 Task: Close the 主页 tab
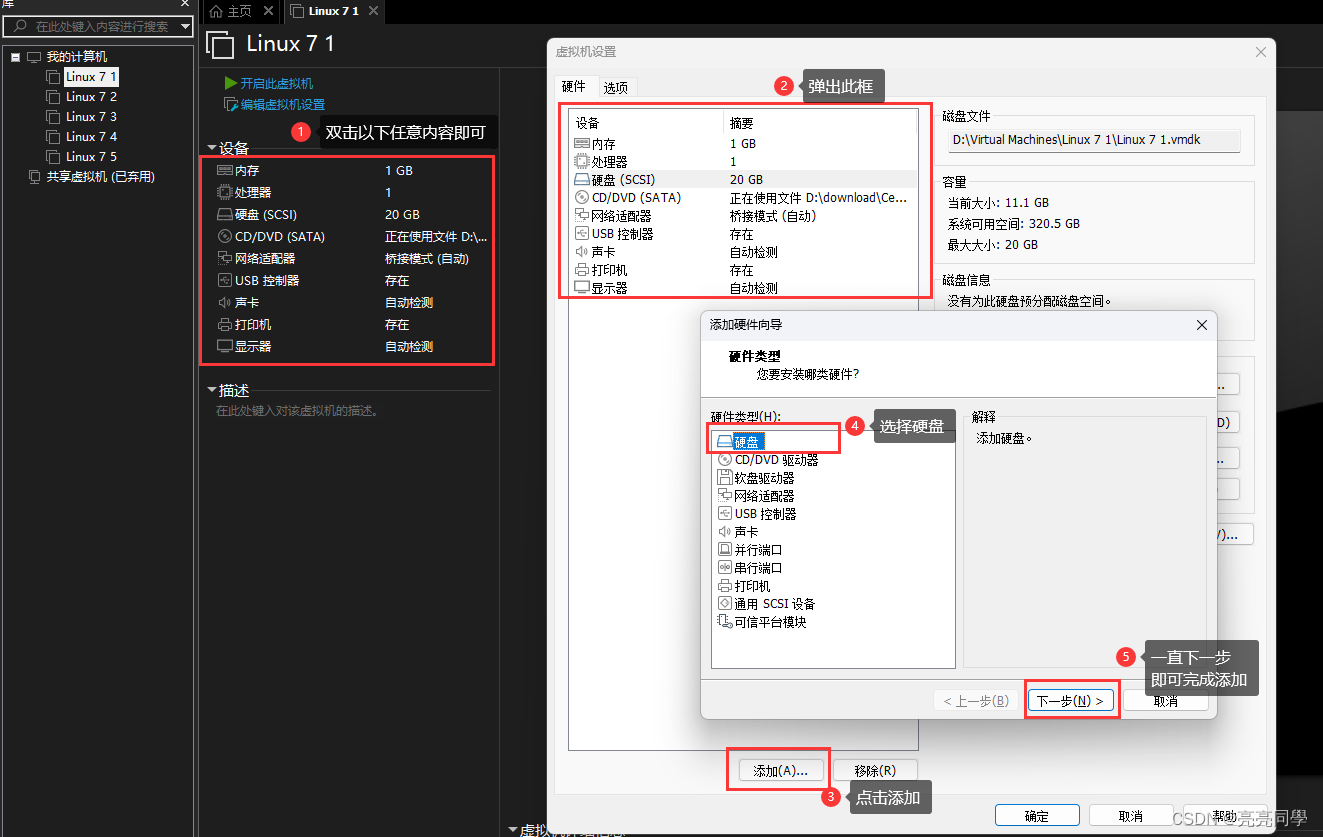click(x=268, y=11)
